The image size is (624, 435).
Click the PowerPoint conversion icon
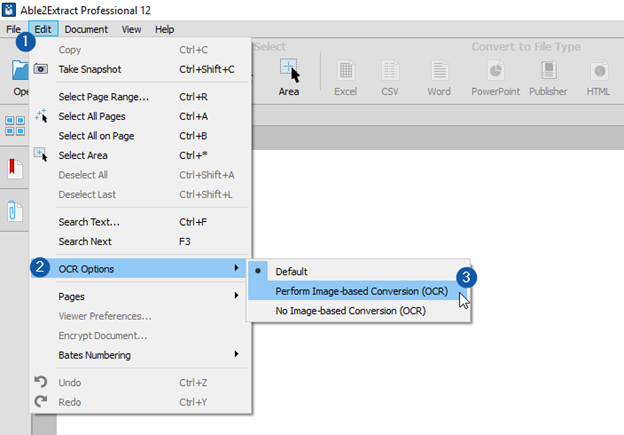495,71
